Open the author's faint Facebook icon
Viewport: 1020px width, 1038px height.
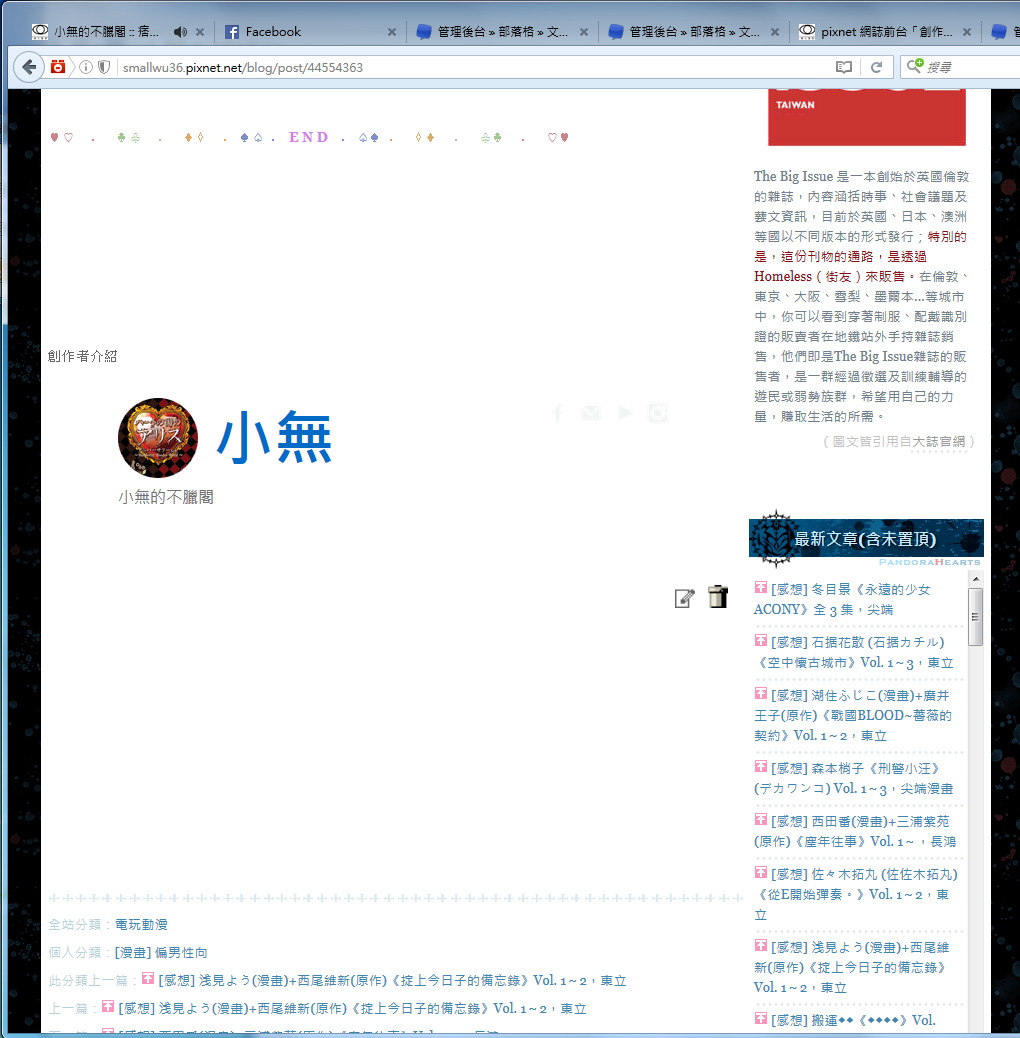click(558, 413)
